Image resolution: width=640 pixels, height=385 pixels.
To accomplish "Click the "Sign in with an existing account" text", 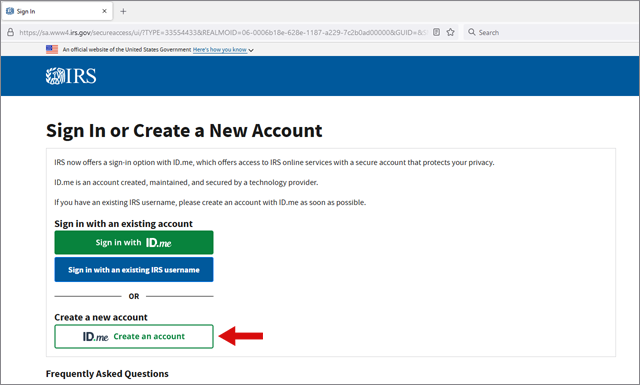I will coord(123,224).
